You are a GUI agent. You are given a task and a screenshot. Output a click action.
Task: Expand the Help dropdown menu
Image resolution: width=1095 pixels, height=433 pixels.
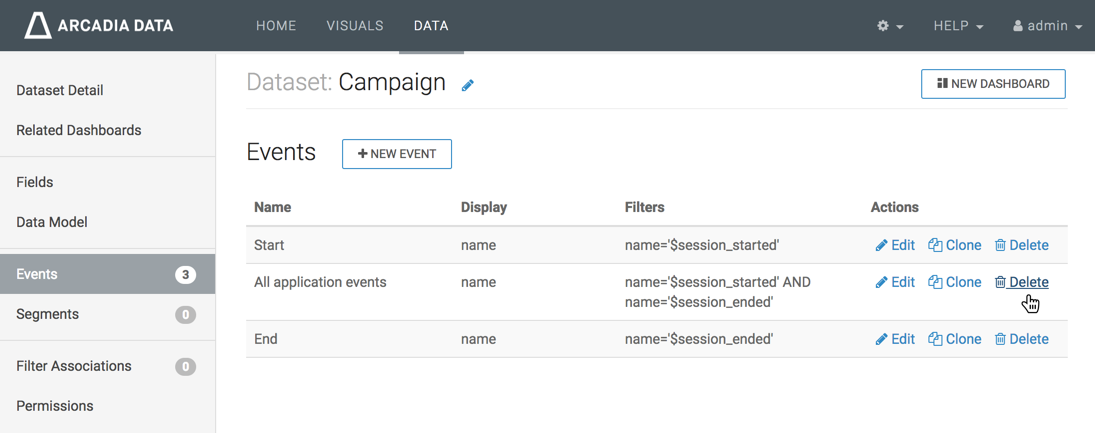[x=958, y=26]
